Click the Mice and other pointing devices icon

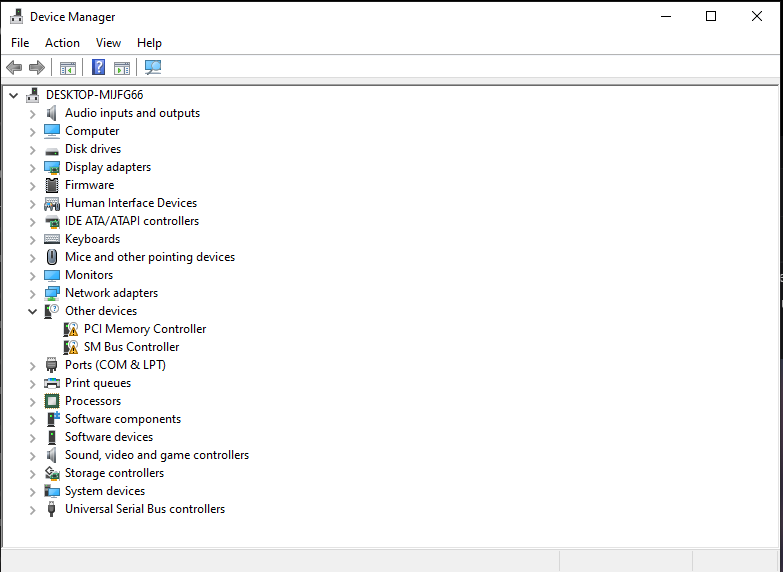point(51,257)
